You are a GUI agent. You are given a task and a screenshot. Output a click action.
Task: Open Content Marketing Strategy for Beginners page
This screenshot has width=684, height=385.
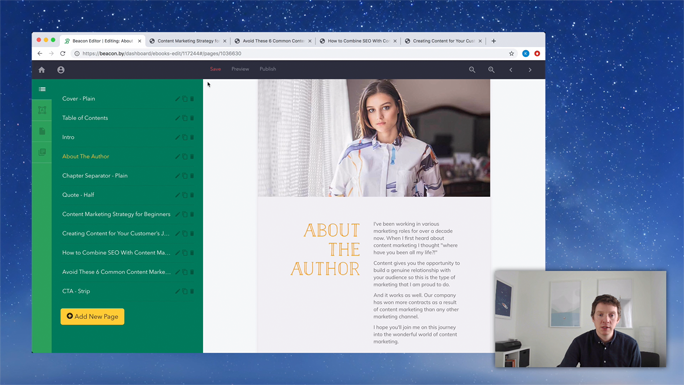click(116, 214)
